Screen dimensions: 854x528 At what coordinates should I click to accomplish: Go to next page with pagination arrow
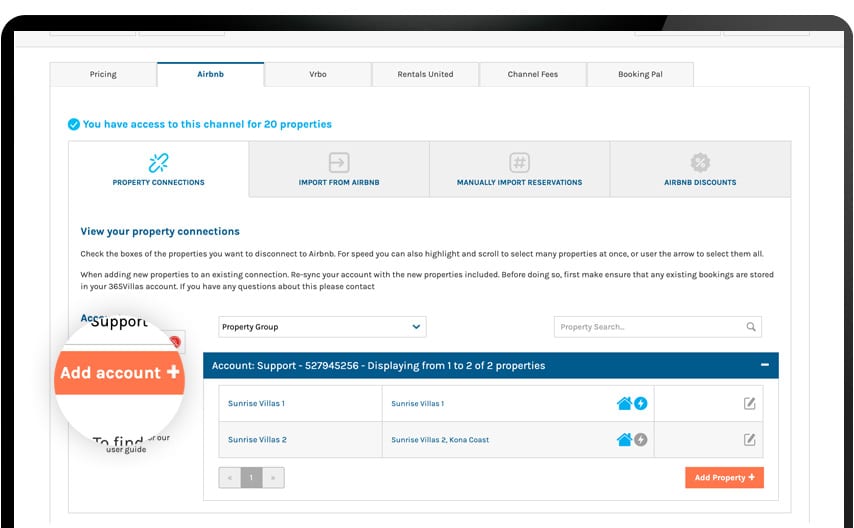[x=273, y=478]
